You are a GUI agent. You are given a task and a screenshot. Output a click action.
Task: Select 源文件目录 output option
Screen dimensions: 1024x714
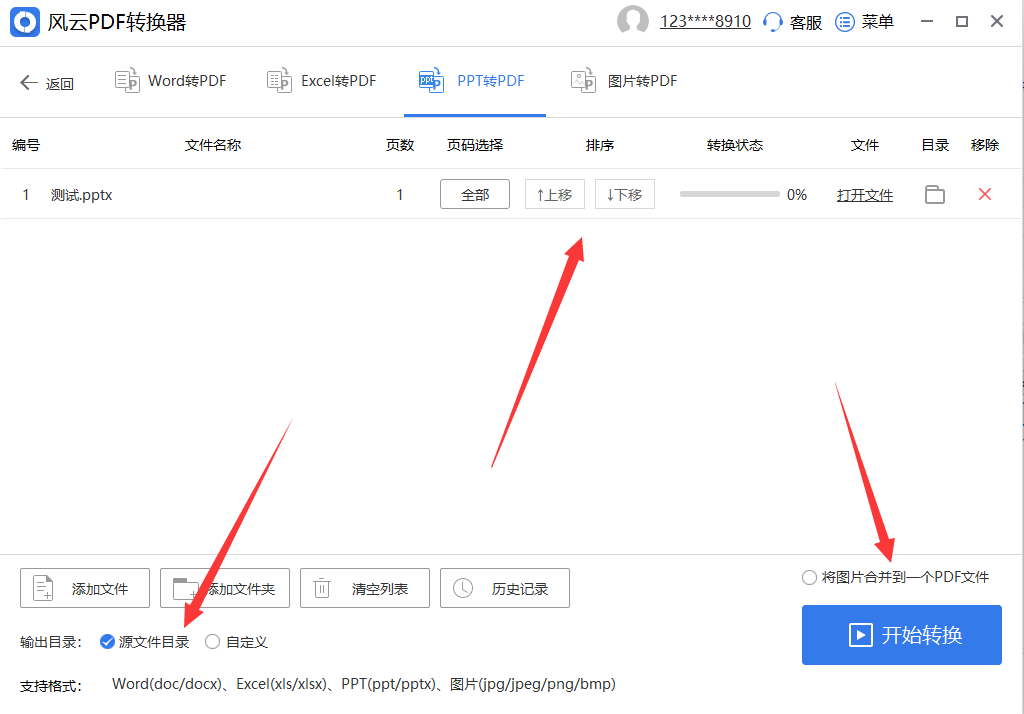click(x=144, y=642)
